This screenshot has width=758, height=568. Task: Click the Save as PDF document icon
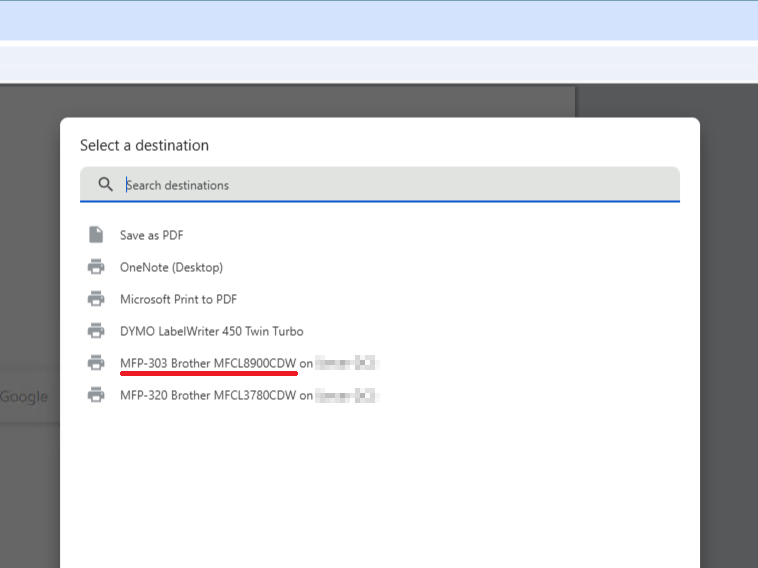tap(96, 235)
